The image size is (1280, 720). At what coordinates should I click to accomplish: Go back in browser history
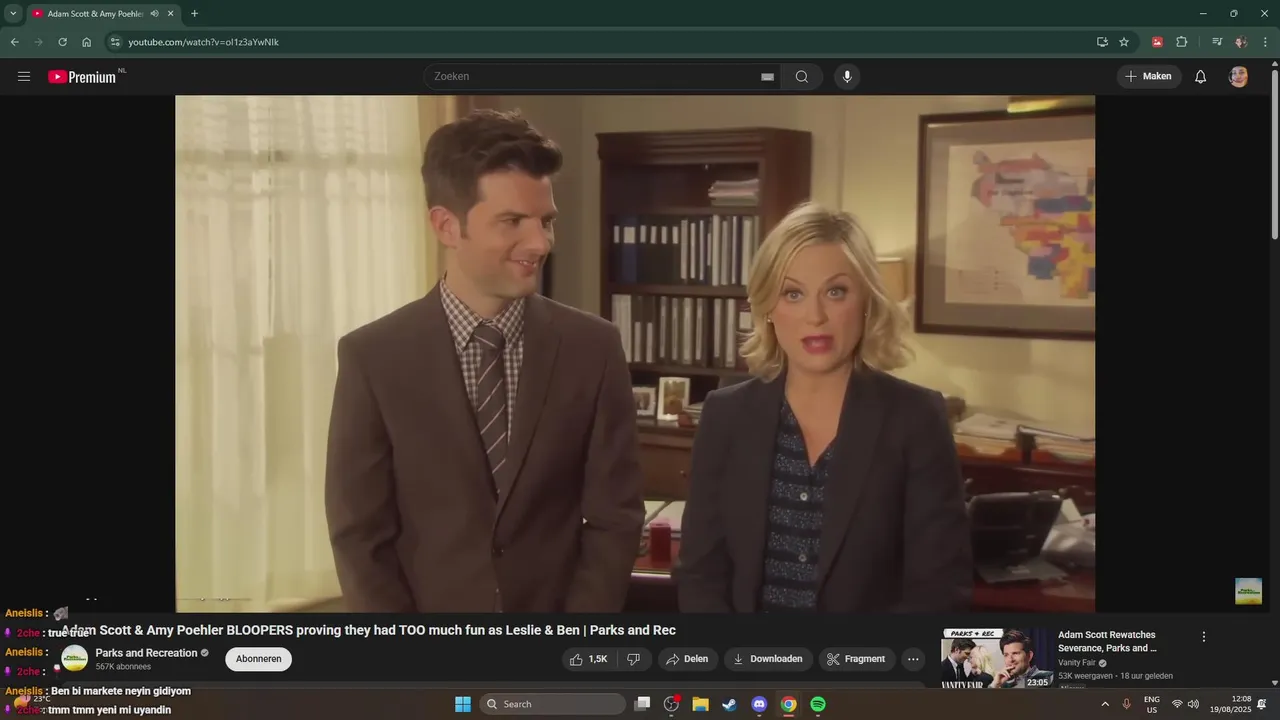(x=14, y=42)
